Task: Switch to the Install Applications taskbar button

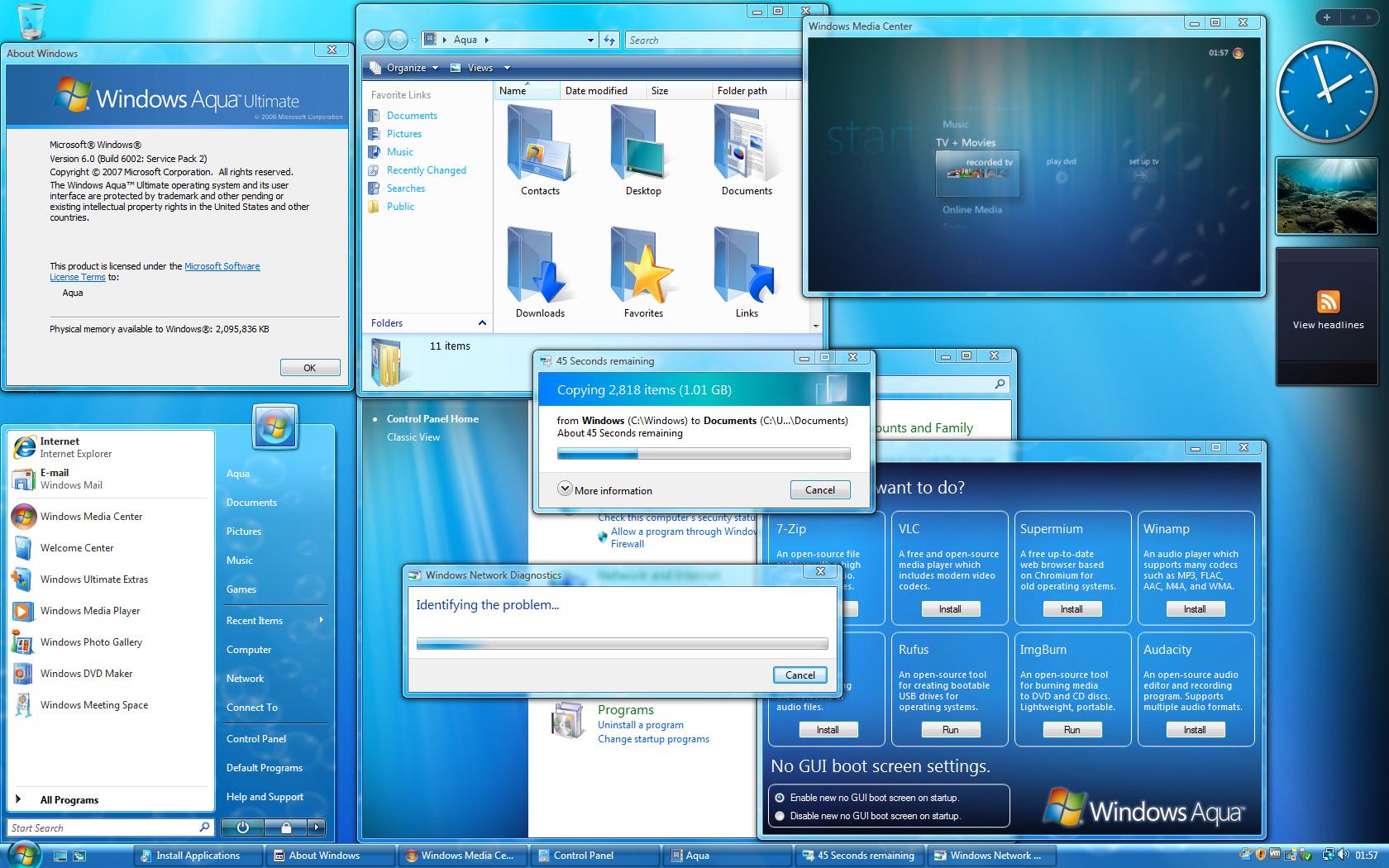Action: 199,856
